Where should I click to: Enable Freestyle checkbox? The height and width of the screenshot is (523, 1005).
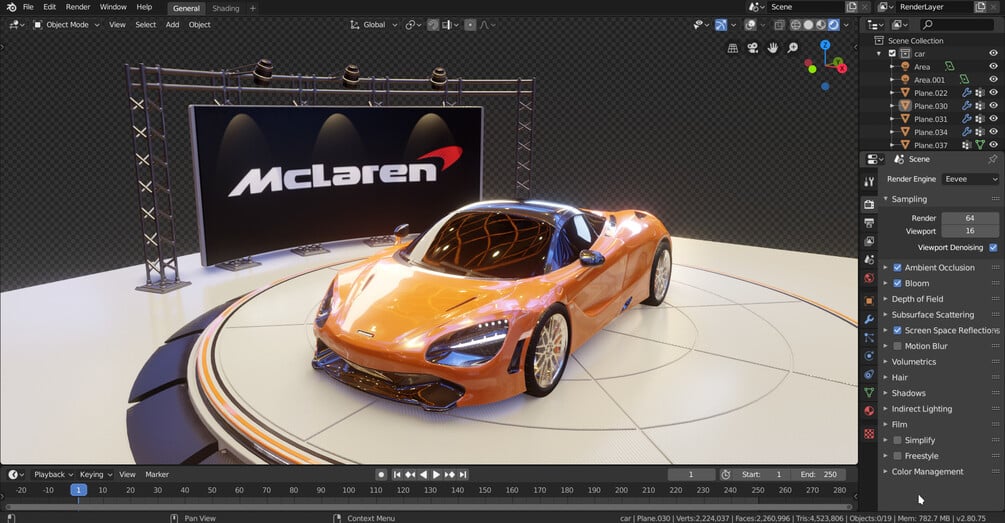[x=897, y=456]
